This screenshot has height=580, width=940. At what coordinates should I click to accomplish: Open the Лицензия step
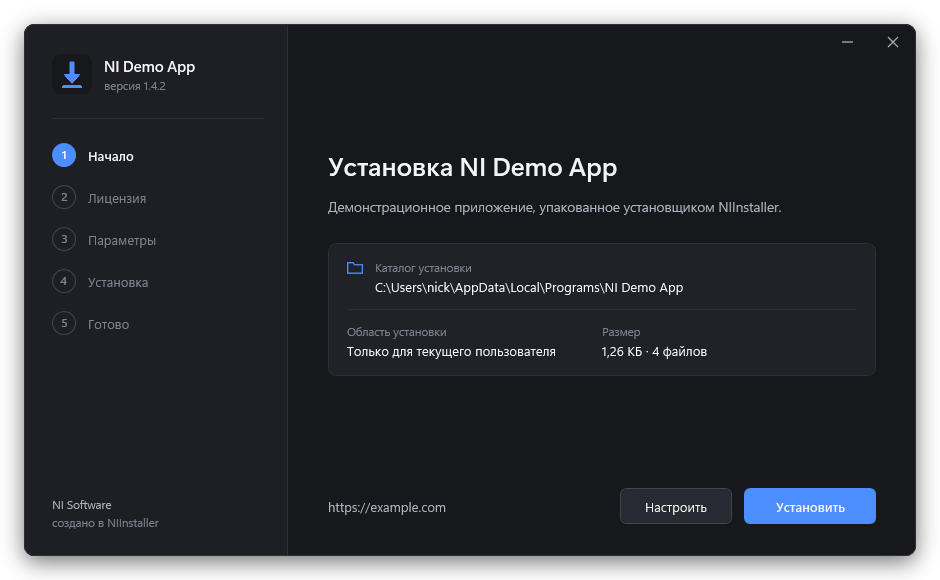coord(117,199)
